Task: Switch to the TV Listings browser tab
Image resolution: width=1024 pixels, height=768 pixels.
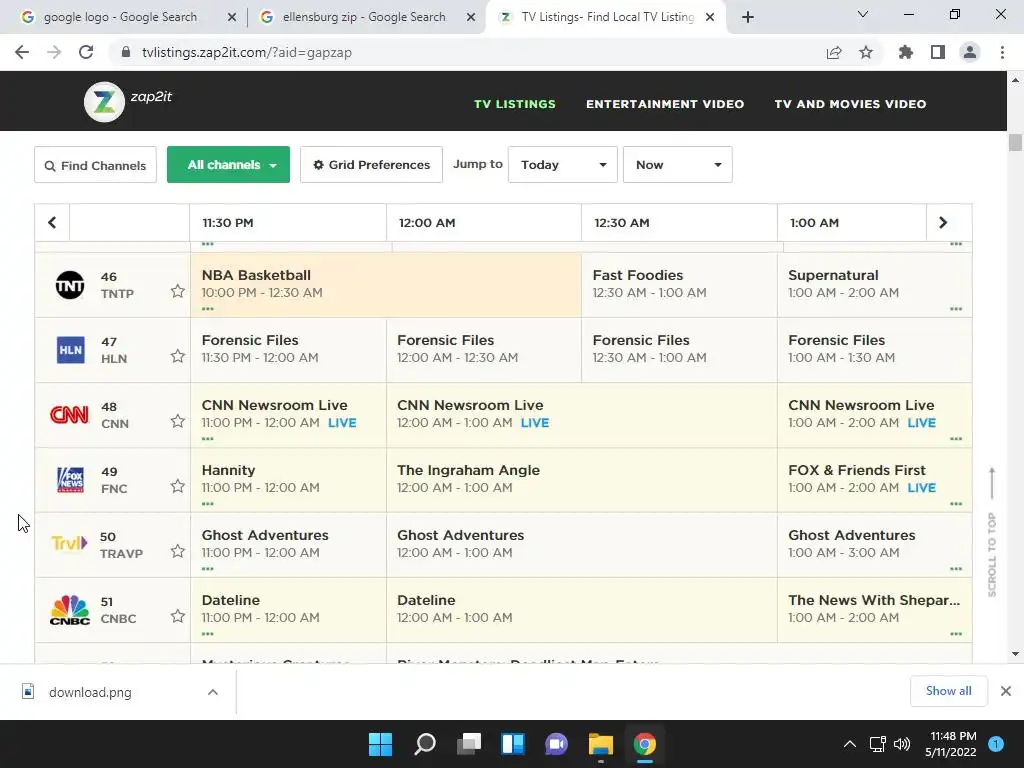Action: click(x=605, y=17)
